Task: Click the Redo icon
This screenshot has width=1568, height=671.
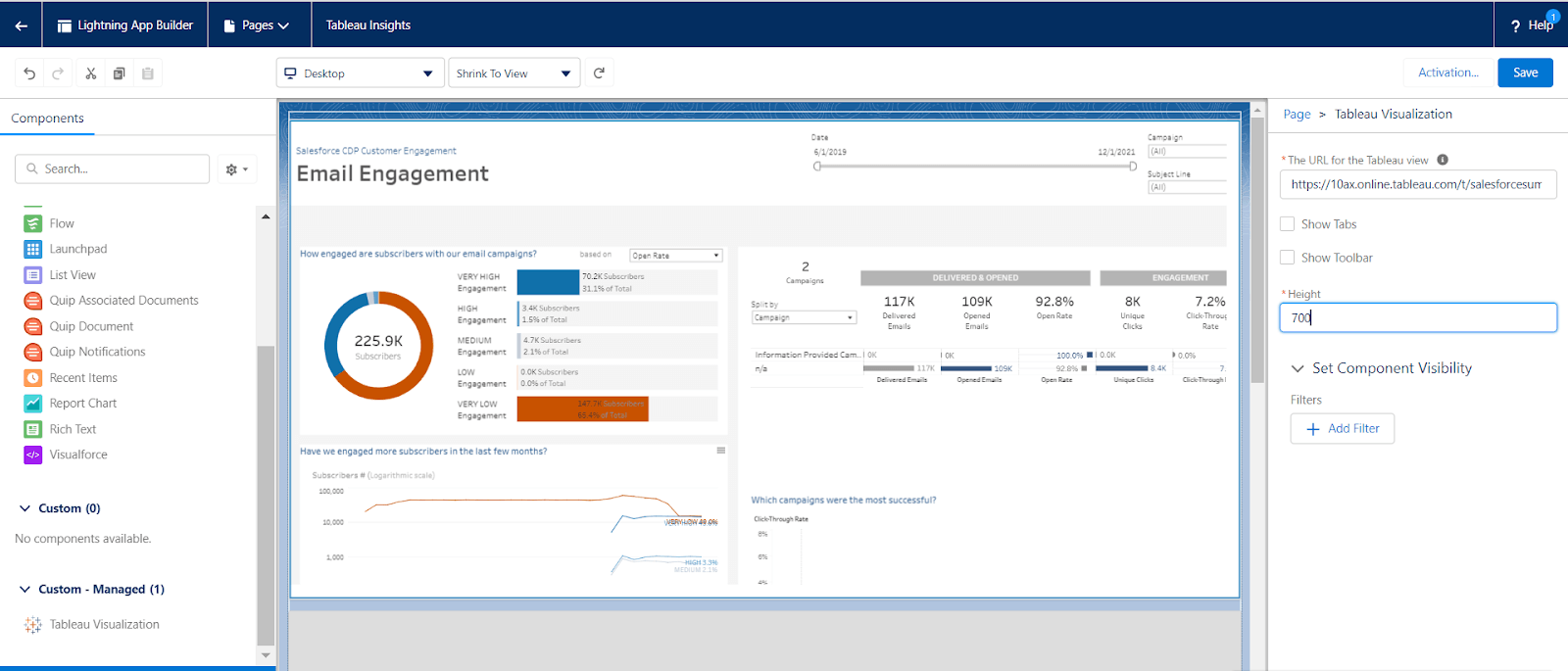Action: tap(58, 73)
